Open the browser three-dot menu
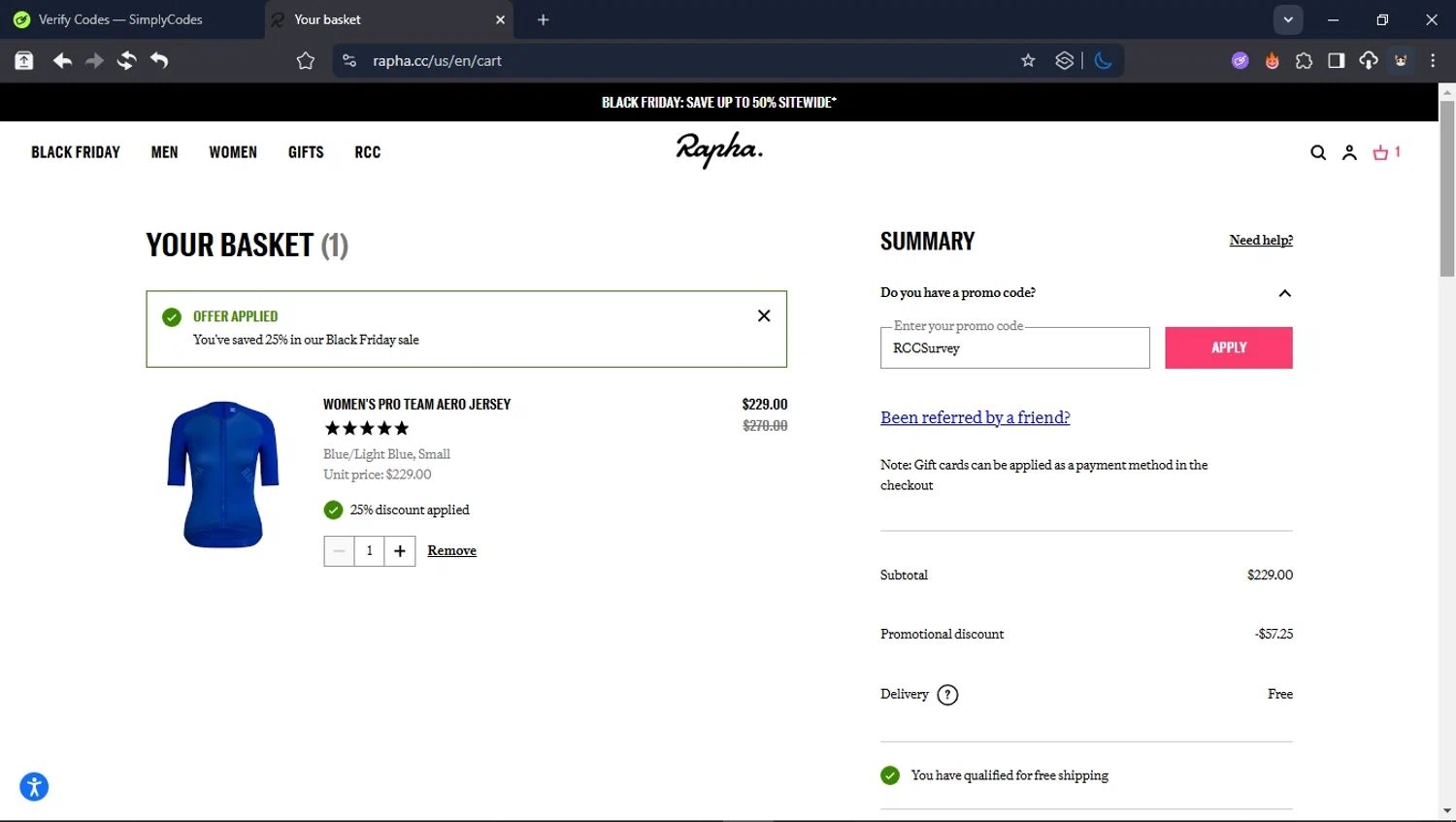This screenshot has width=1456, height=822. click(x=1433, y=60)
